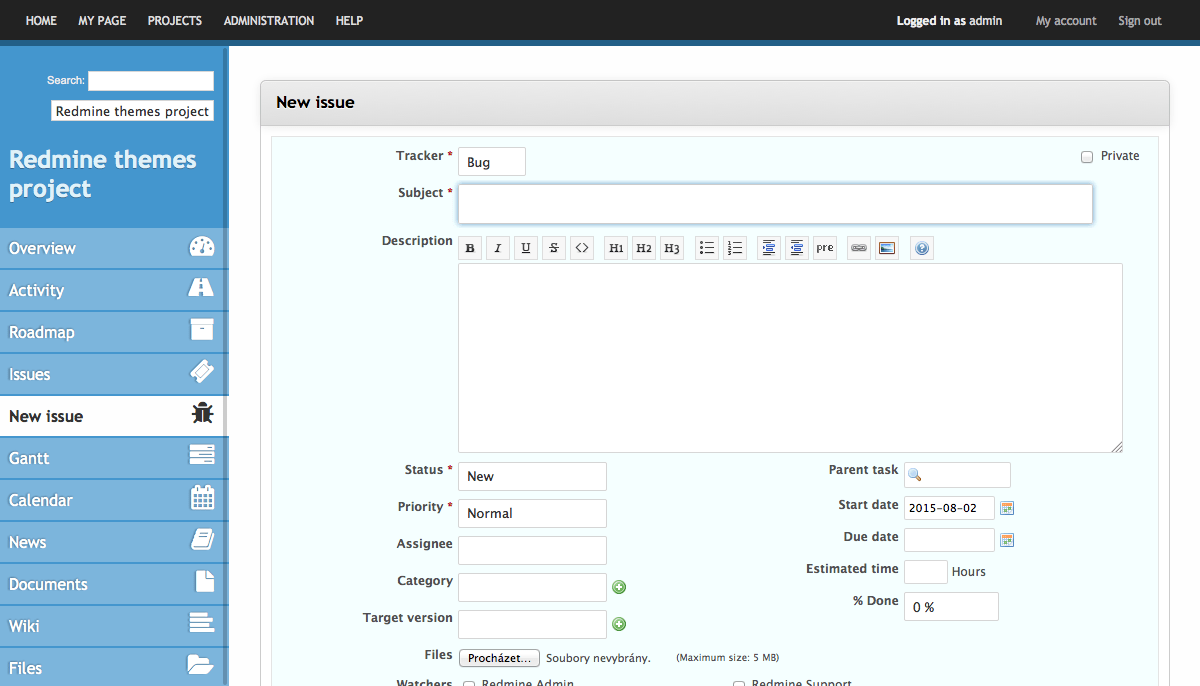Focus the Due date field
Viewport: 1200px width, 686px height.
click(949, 540)
